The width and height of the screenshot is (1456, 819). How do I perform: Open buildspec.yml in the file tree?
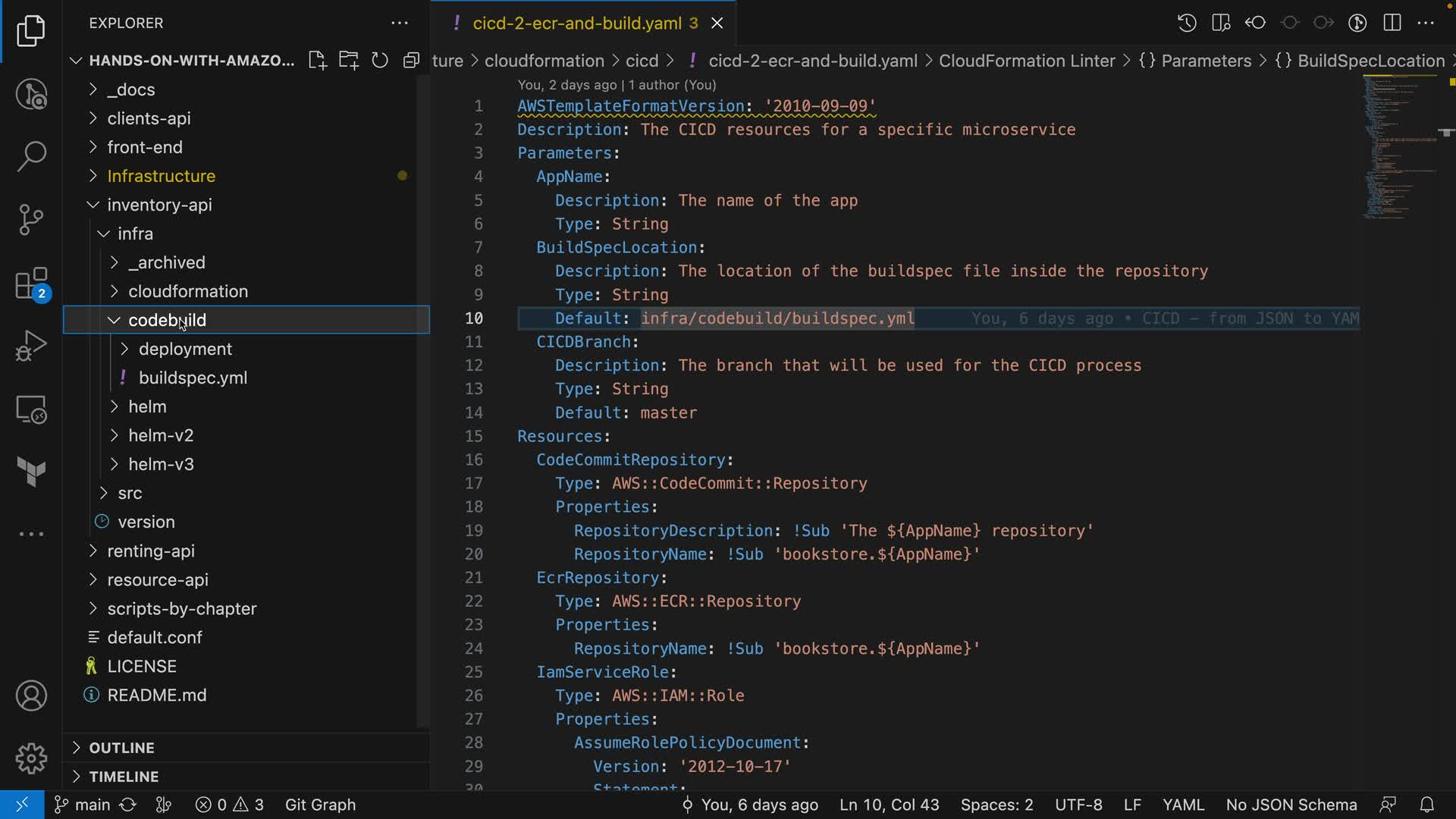[x=193, y=378]
